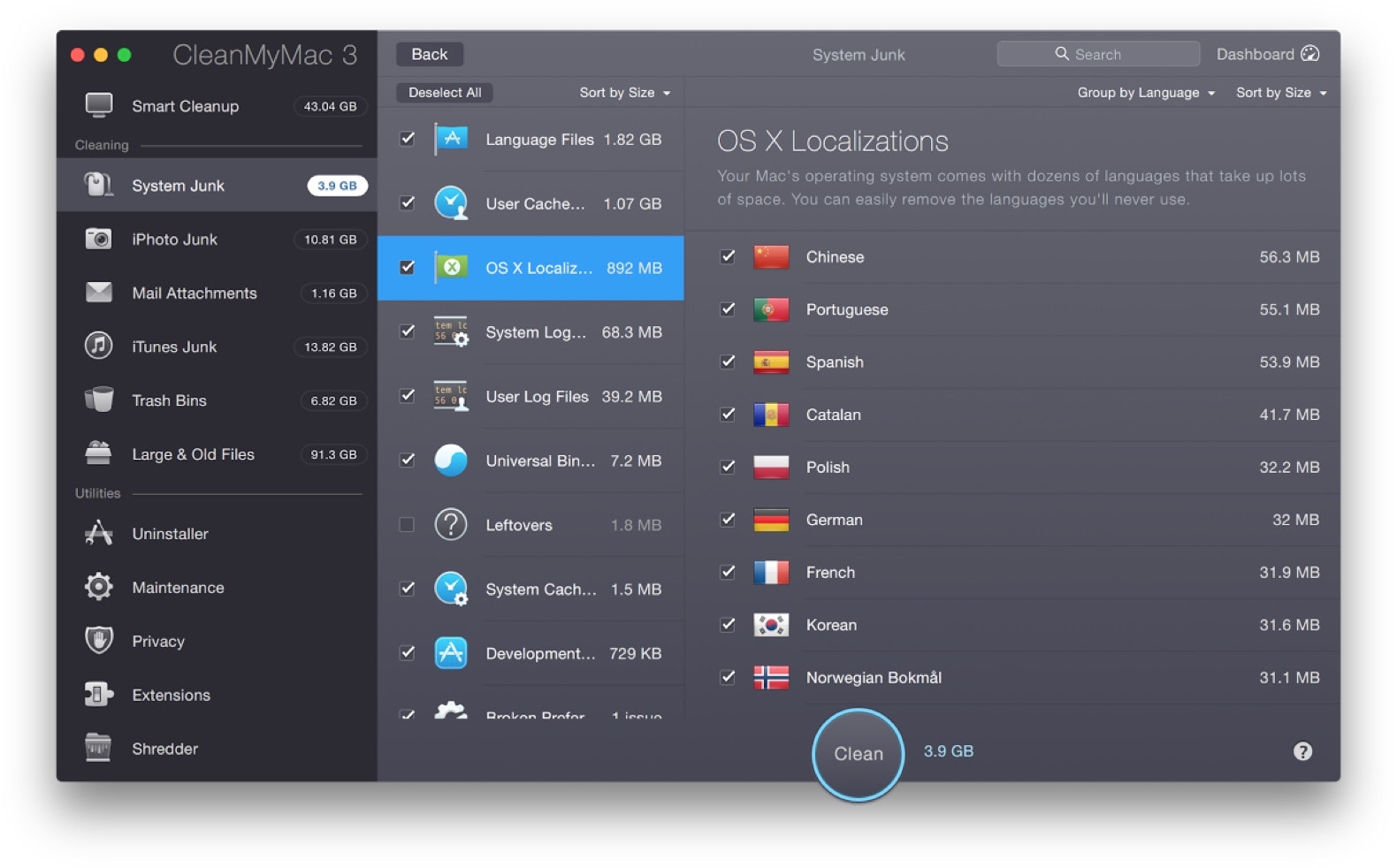The image size is (1397, 868).
Task: Uncheck the French language checkbox
Action: pyautogui.click(x=728, y=572)
